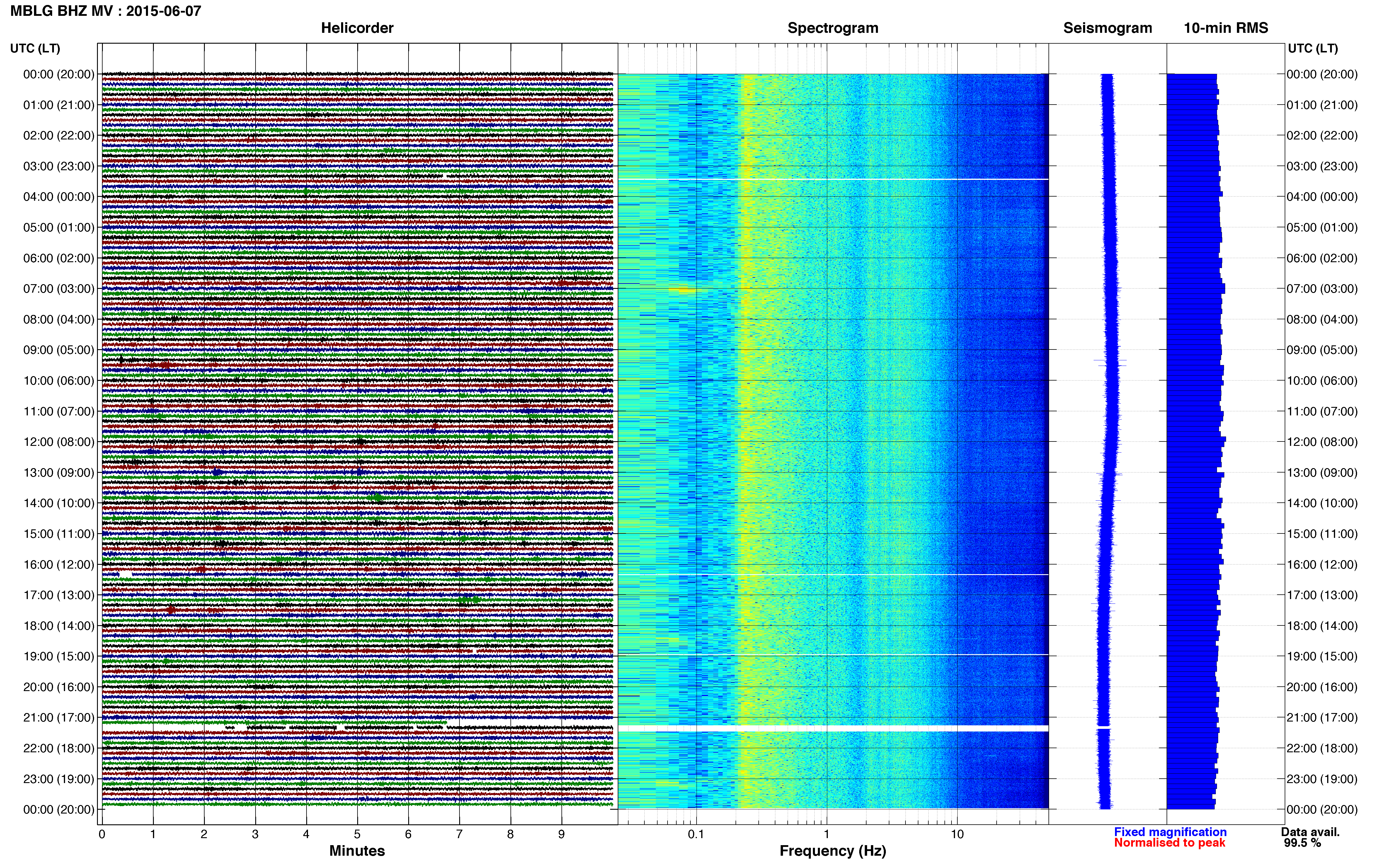
Task: Click tick "4" on the Minutes axis
Action: pyautogui.click(x=306, y=834)
